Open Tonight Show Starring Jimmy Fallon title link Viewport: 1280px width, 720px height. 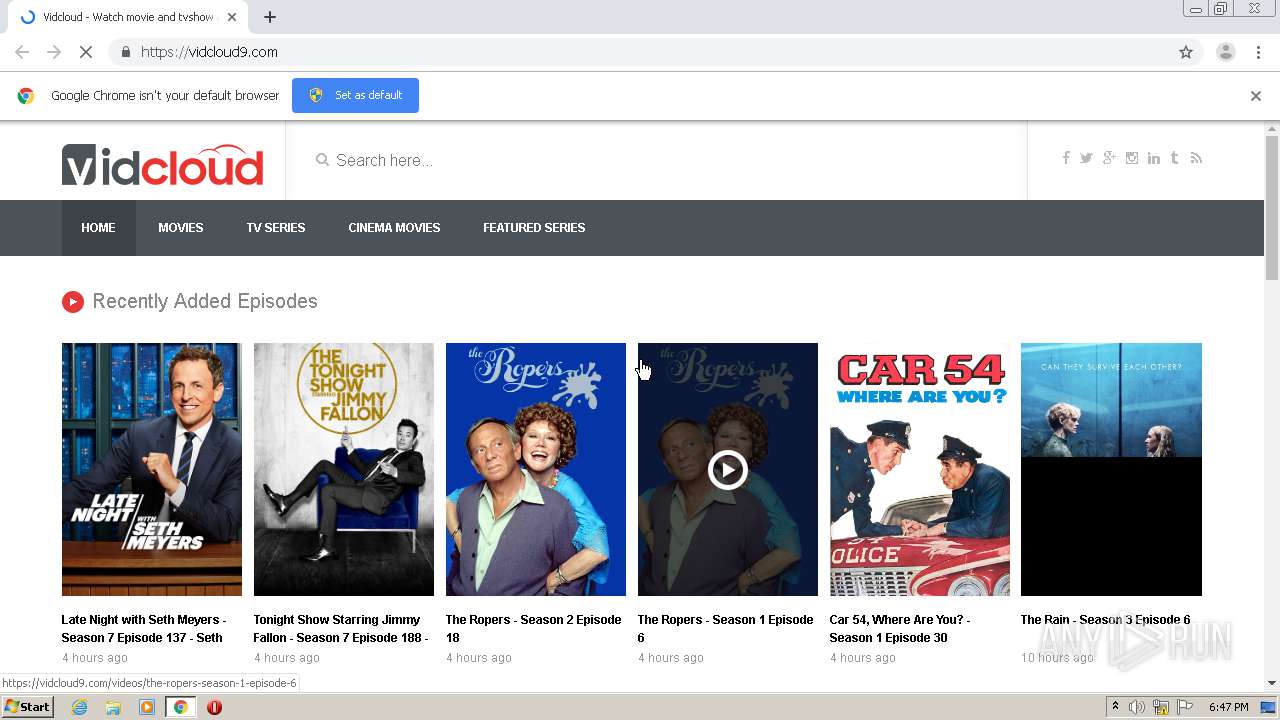tap(341, 628)
